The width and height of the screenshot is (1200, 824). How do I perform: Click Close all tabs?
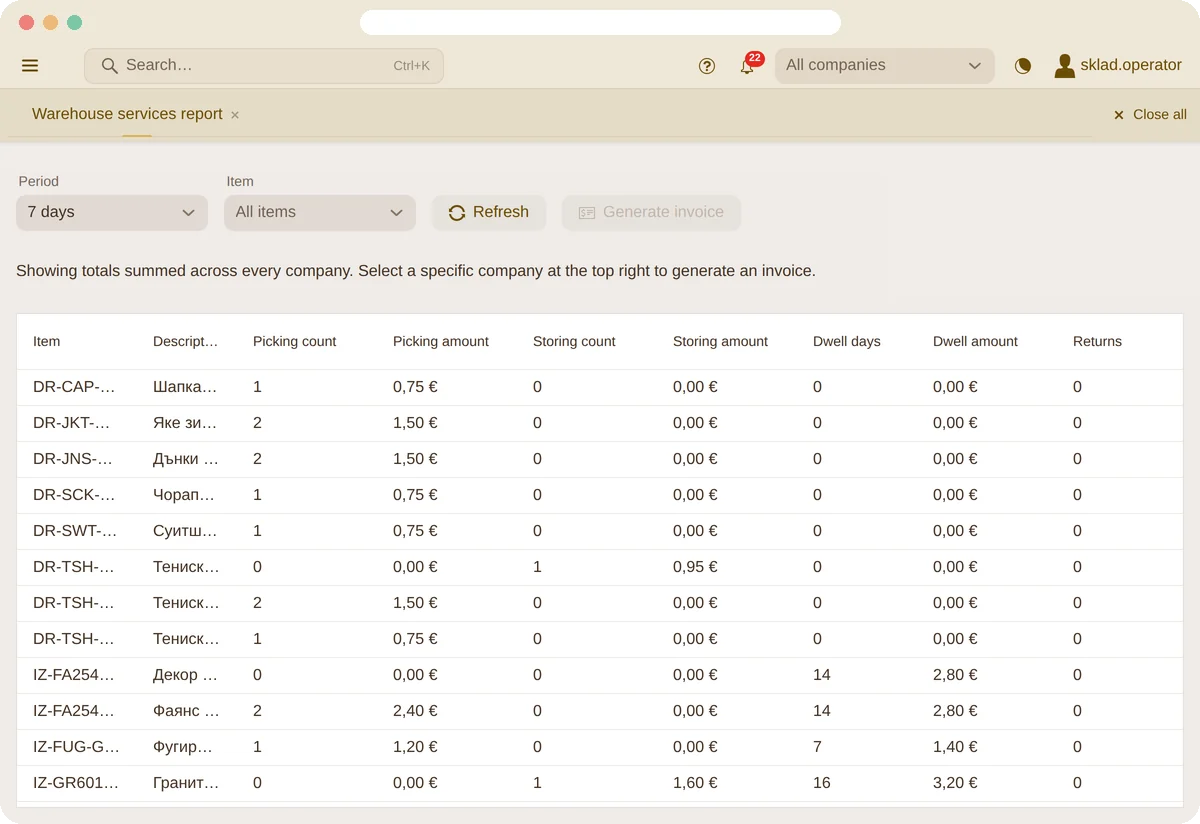point(1150,115)
